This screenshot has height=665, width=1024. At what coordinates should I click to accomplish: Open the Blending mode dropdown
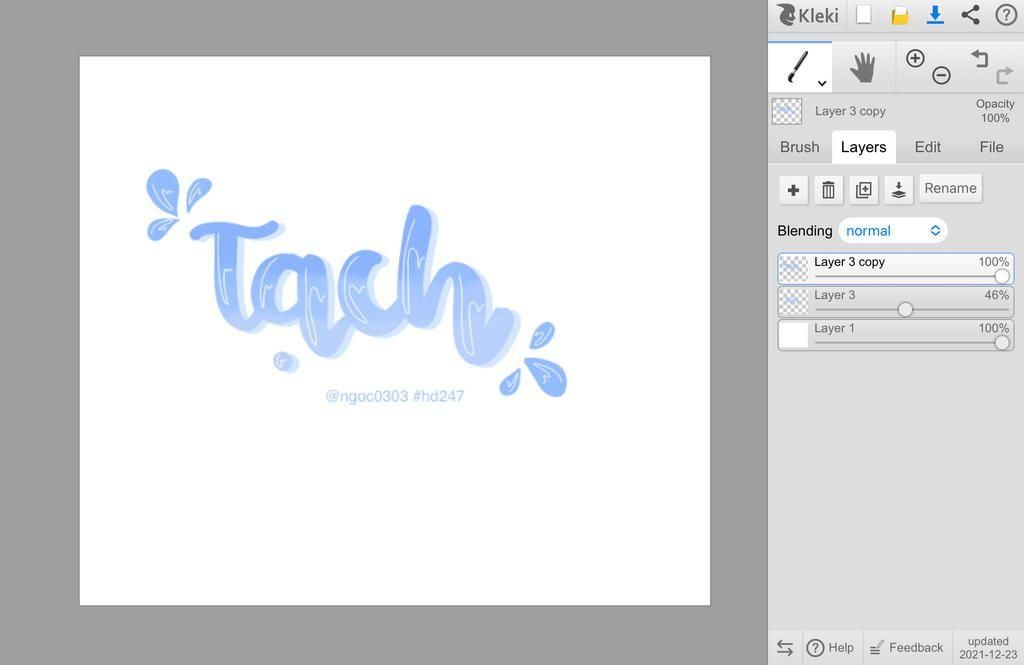click(892, 231)
